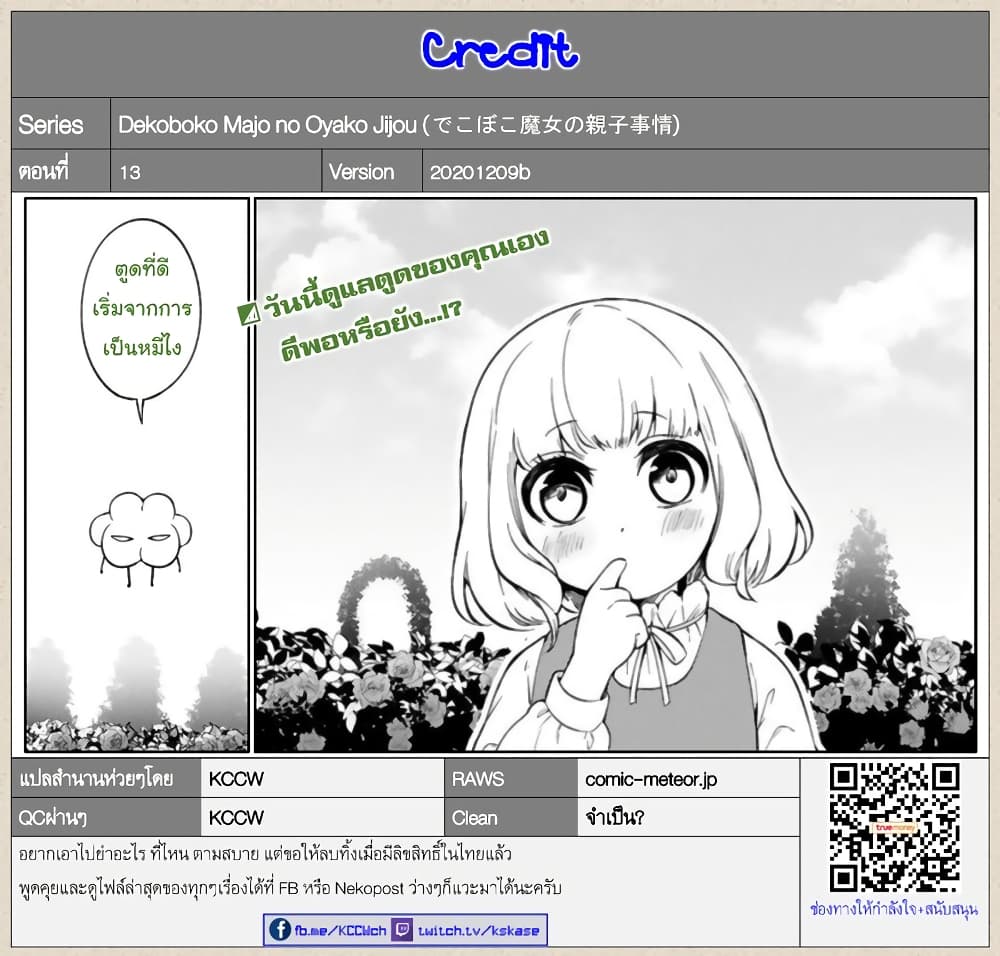
Task: Click the ตอนที่ label cell
Action: click(x=61, y=171)
